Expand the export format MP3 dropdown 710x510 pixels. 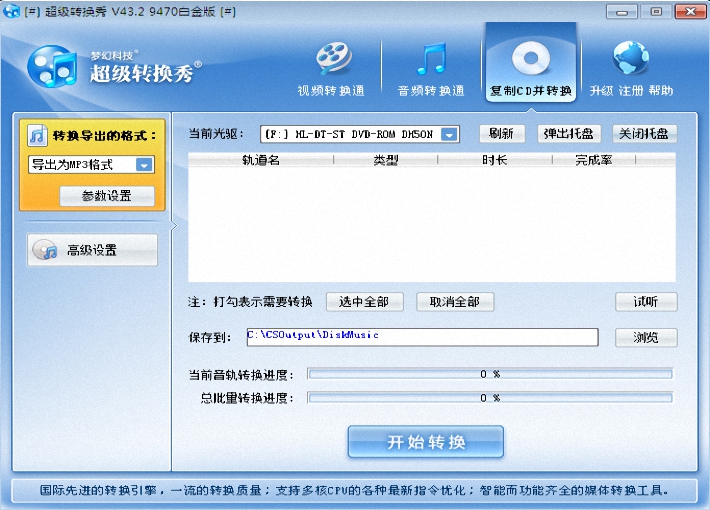point(144,165)
